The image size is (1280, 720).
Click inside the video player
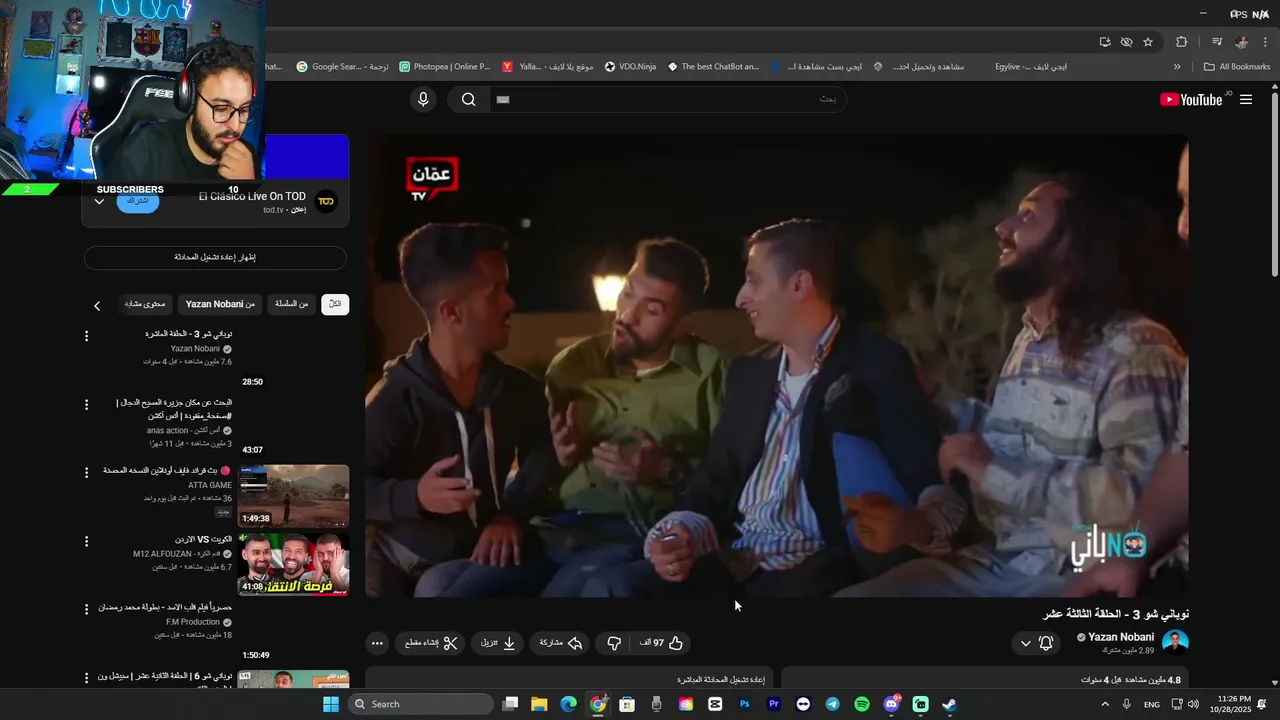(x=776, y=366)
